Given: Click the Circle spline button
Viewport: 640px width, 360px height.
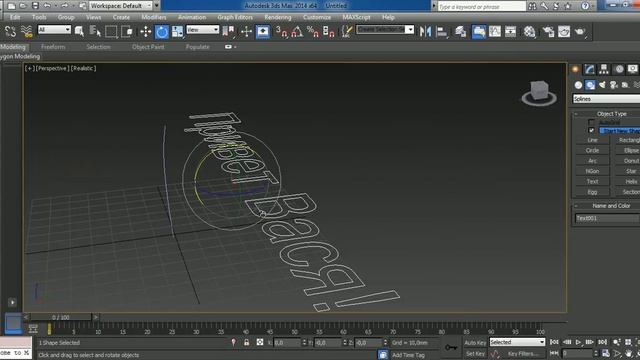Looking at the screenshot, I should [x=592, y=150].
